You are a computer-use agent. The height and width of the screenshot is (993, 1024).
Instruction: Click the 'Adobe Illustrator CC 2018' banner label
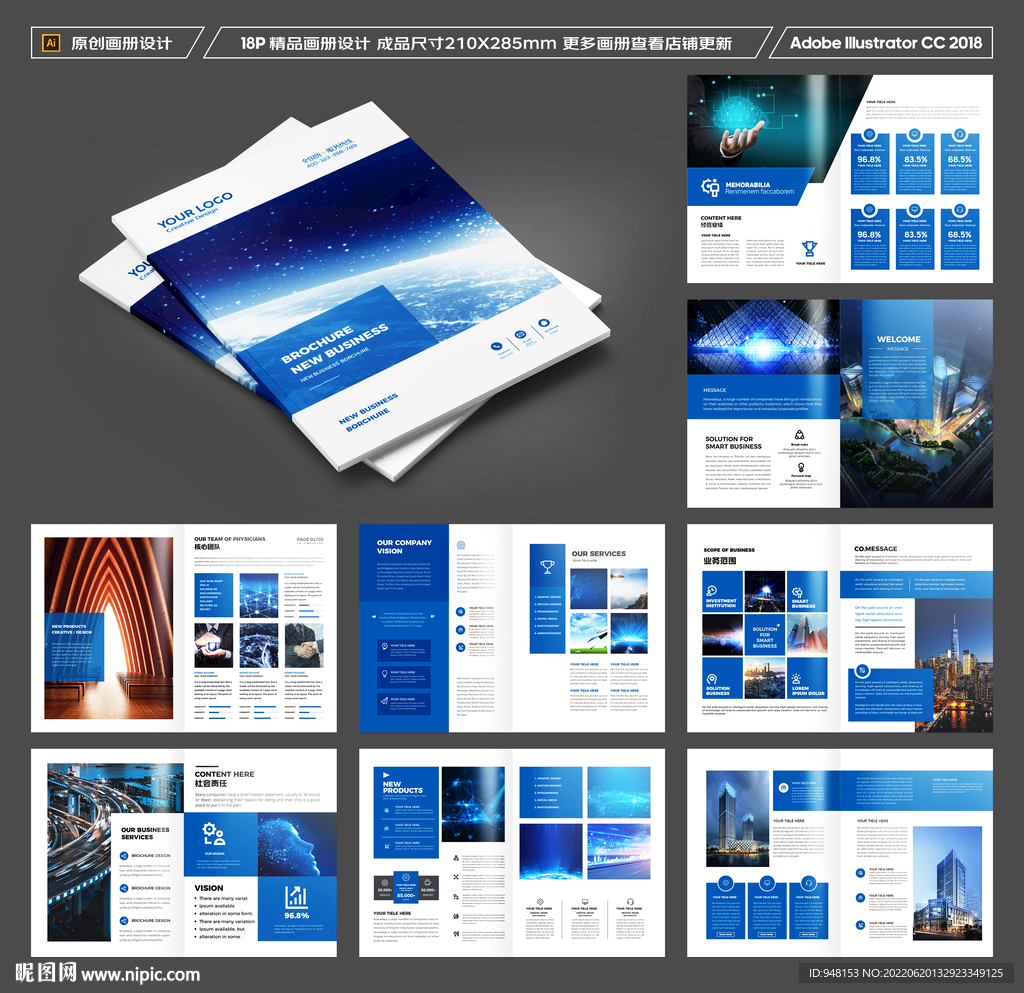click(886, 43)
